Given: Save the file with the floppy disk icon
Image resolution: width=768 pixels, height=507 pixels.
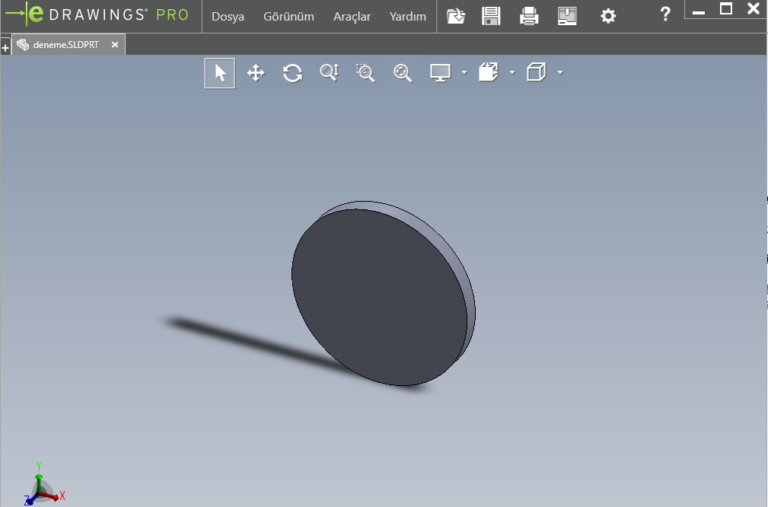Looking at the screenshot, I should pos(491,16).
